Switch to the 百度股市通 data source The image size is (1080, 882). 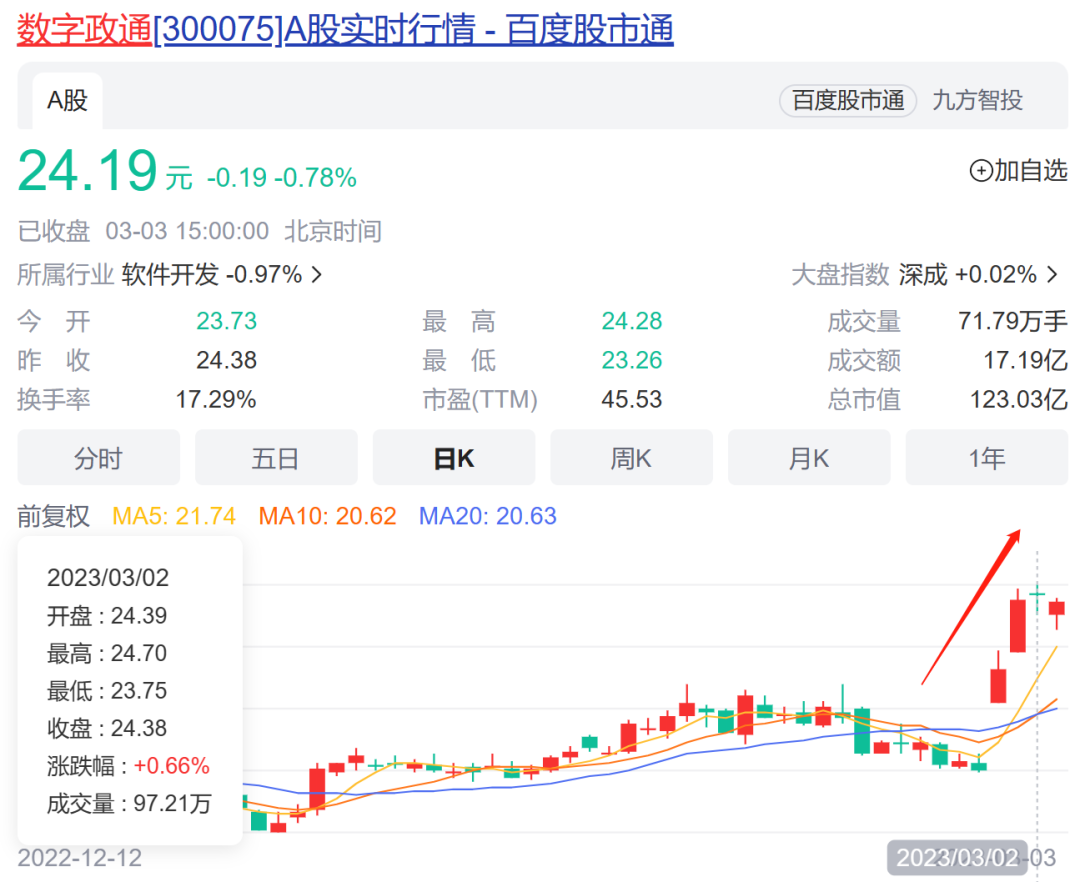coord(848,101)
